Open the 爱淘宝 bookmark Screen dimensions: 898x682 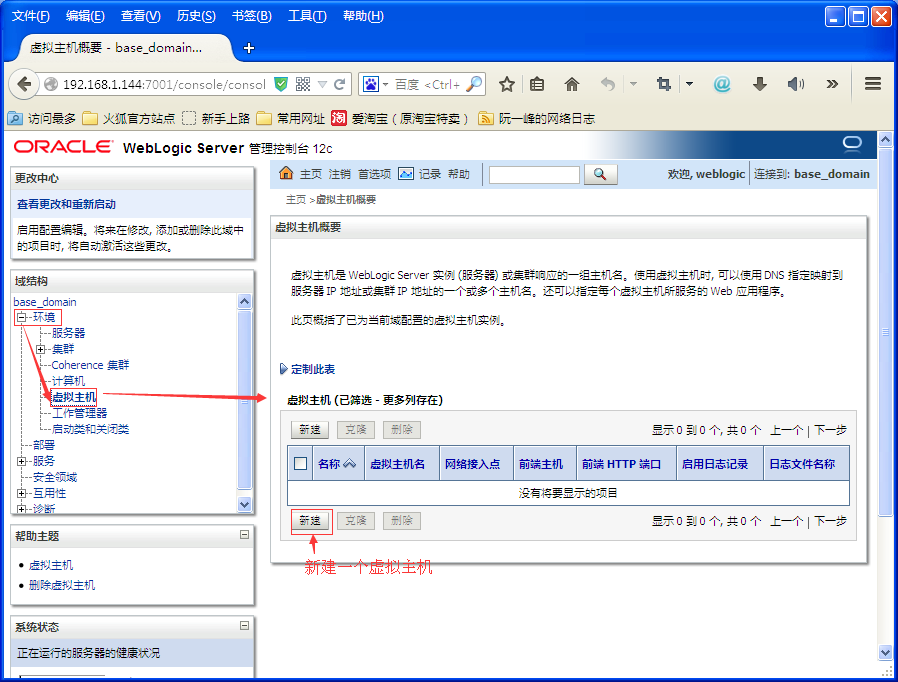[400, 119]
